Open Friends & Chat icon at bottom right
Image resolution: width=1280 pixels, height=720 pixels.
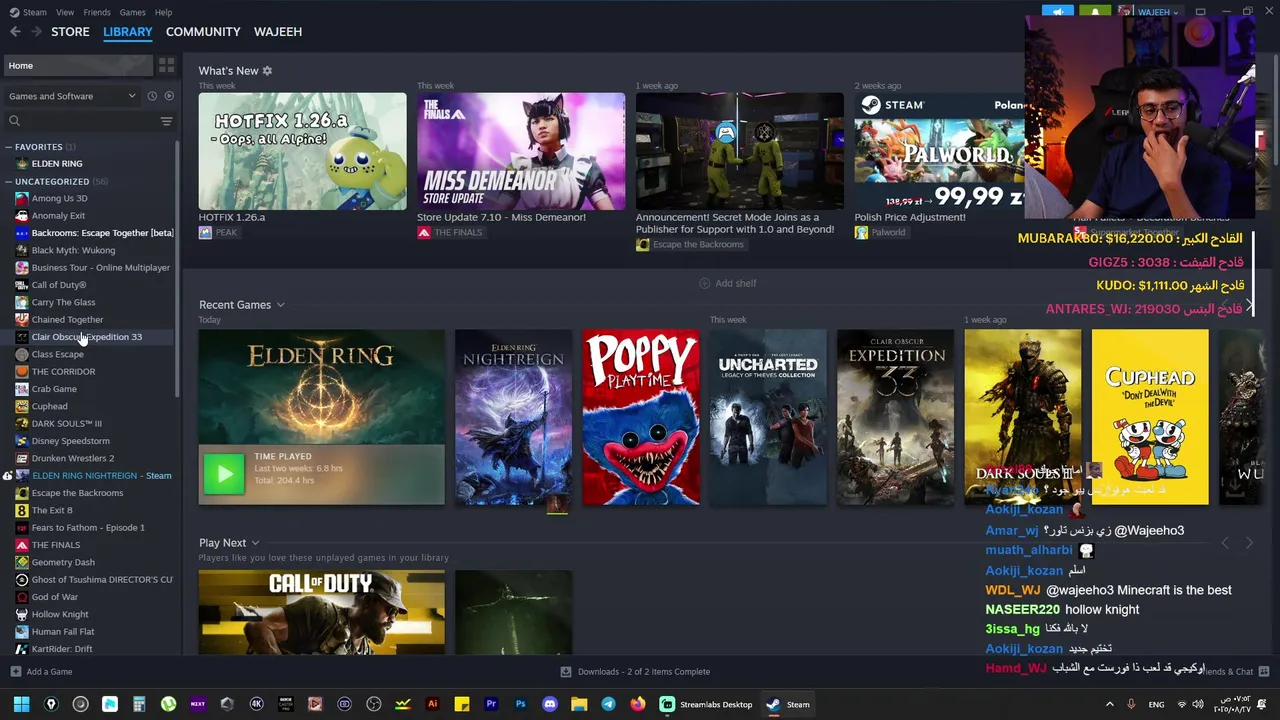coord(1264,671)
